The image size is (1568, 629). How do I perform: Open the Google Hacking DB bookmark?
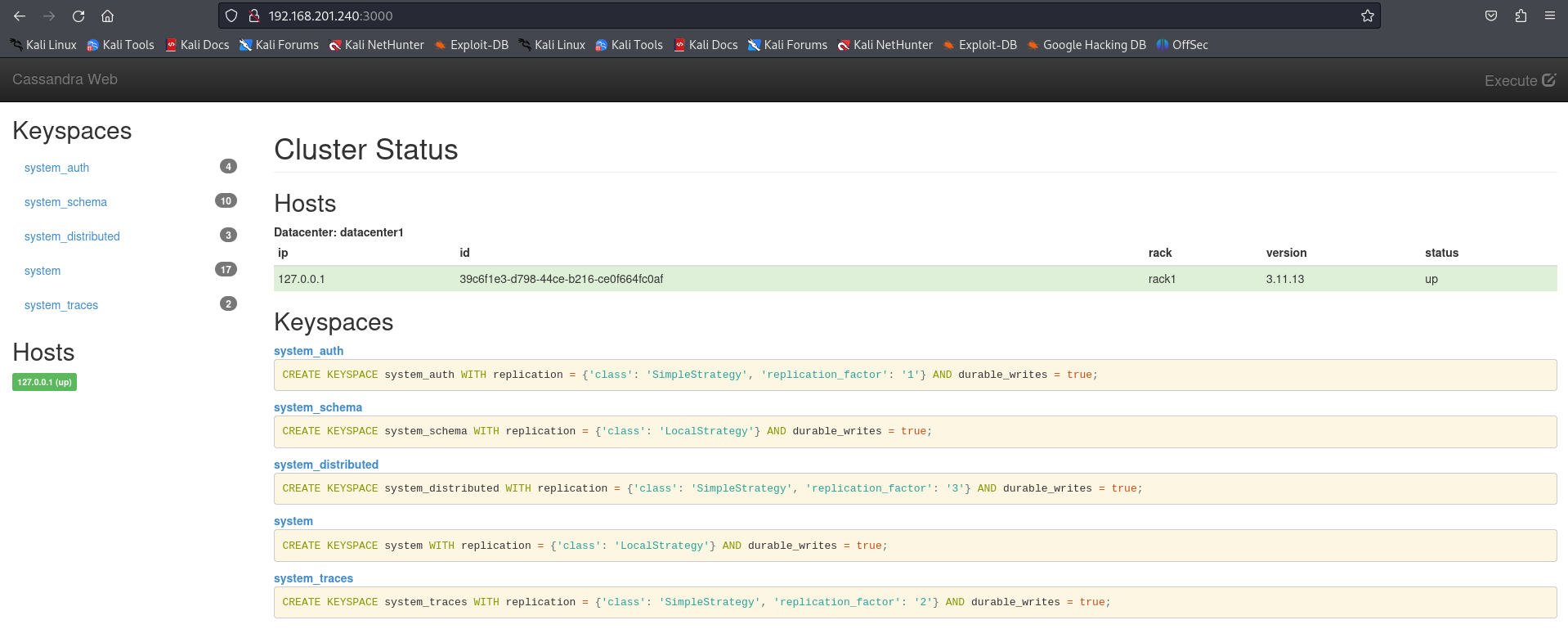(1086, 45)
